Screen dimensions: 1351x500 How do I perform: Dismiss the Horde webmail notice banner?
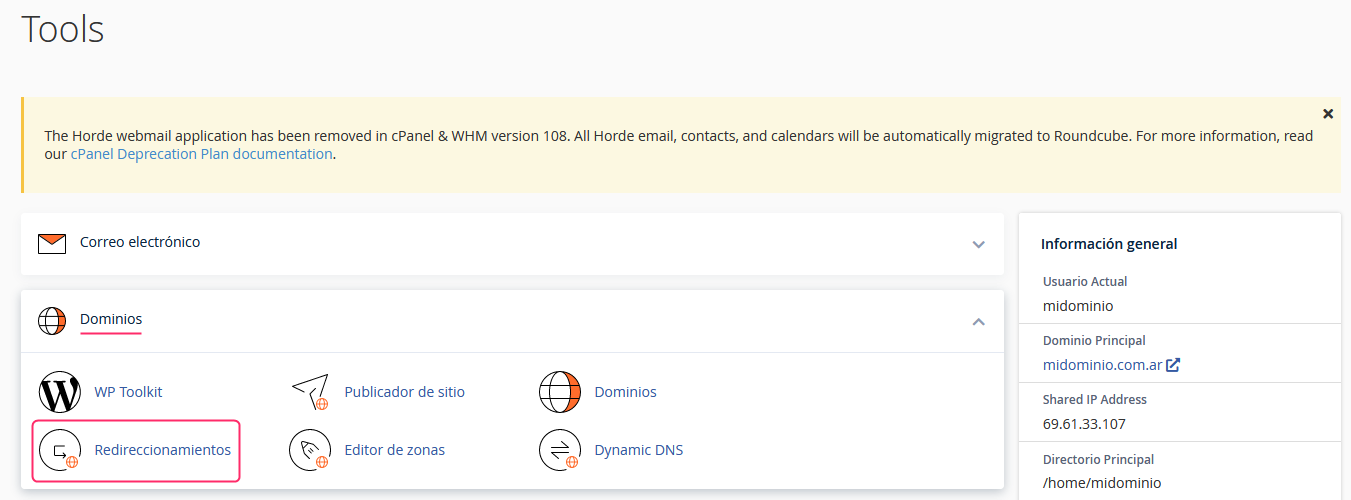click(1327, 114)
